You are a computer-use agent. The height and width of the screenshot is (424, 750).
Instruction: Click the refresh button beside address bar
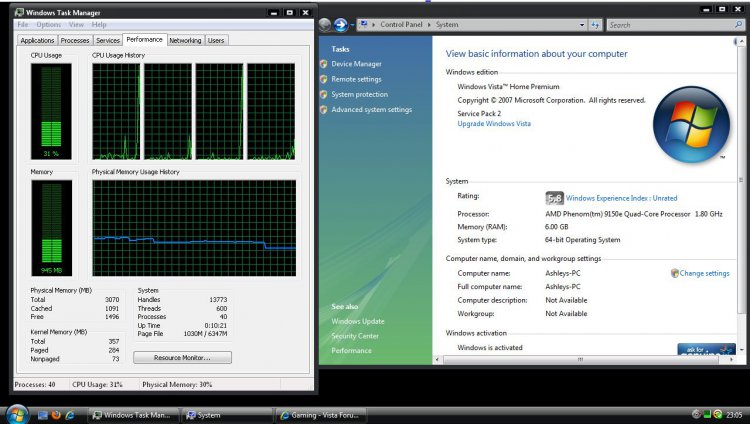[x=595, y=25]
